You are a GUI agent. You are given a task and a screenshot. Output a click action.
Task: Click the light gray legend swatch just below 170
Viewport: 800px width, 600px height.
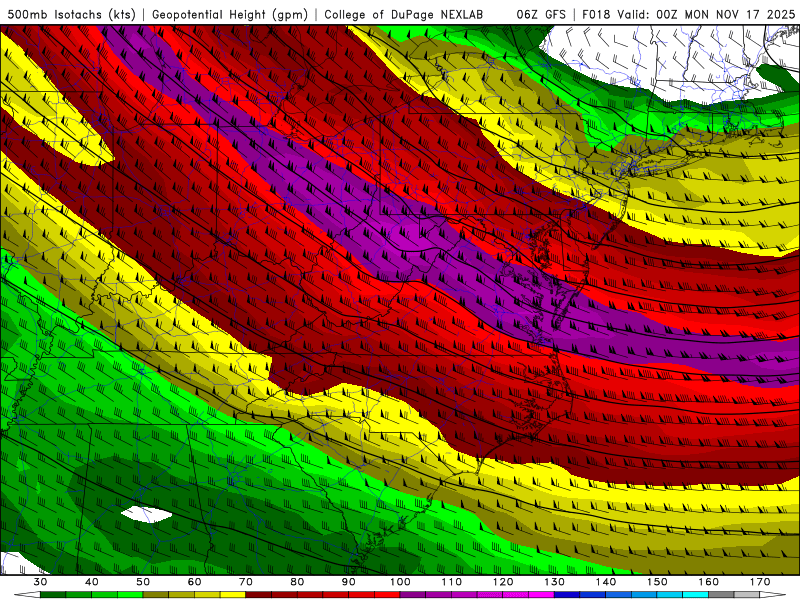coord(747,595)
